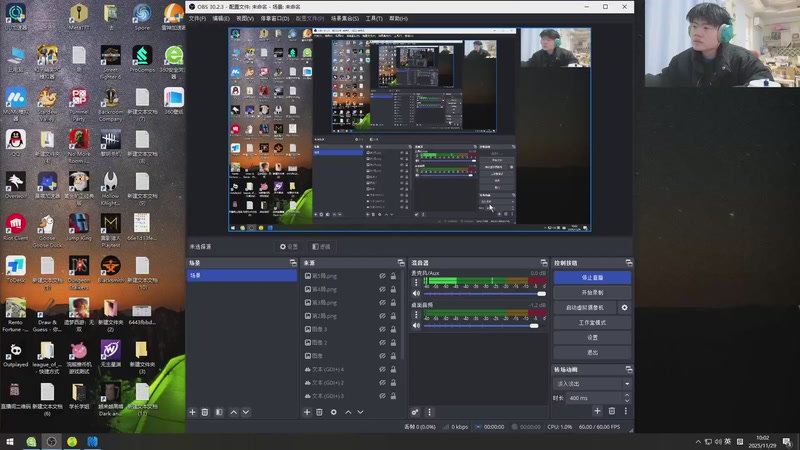The height and width of the screenshot is (450, 800).
Task: Click the 工作室模式 studio mode button
Action: click(592, 322)
